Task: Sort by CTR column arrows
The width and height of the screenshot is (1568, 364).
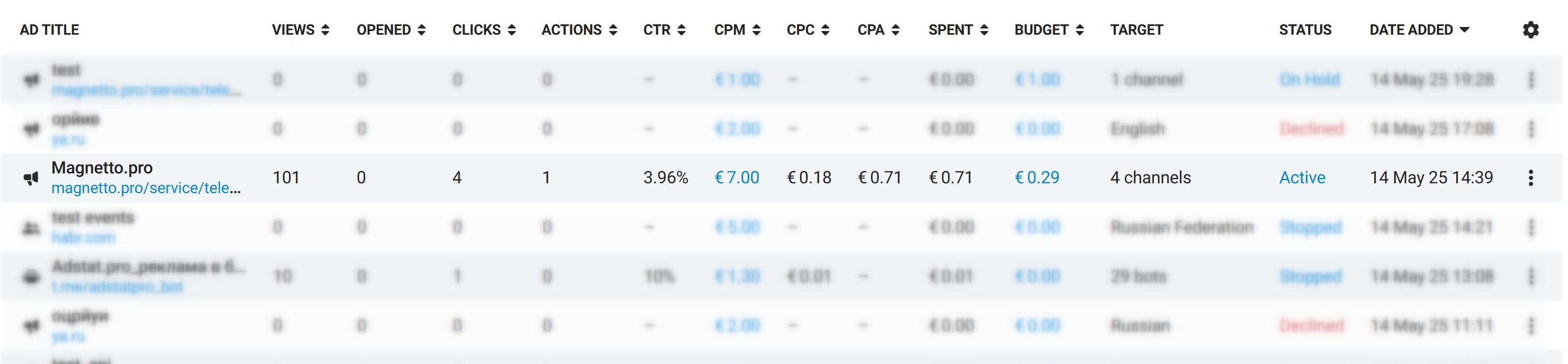Action: tap(681, 30)
